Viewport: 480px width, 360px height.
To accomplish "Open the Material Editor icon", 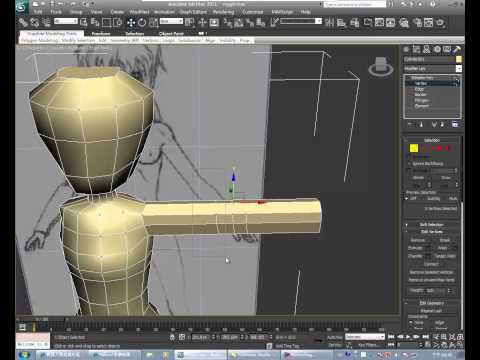I will point(404,23).
